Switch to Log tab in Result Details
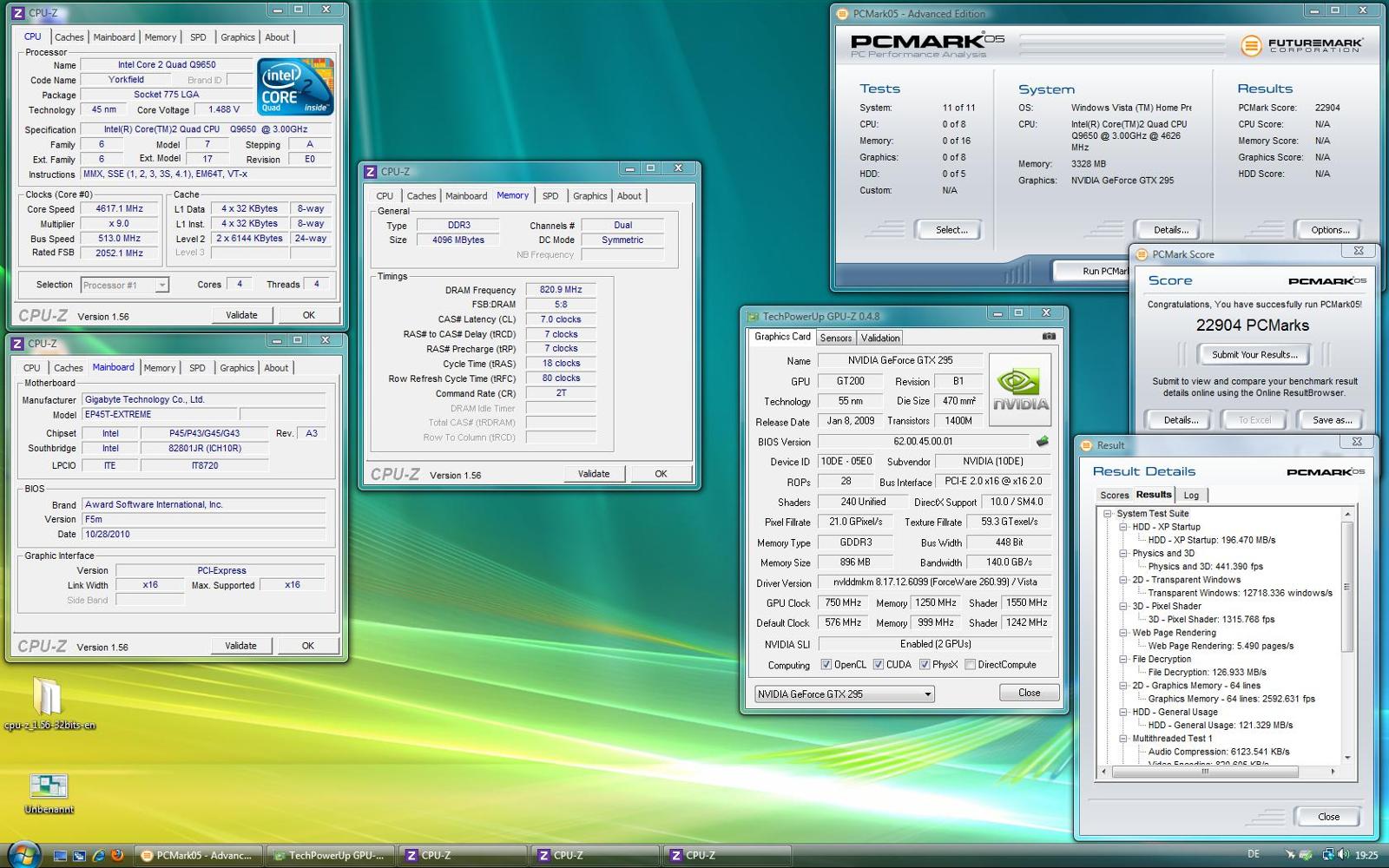1389x868 pixels. 1191,496
